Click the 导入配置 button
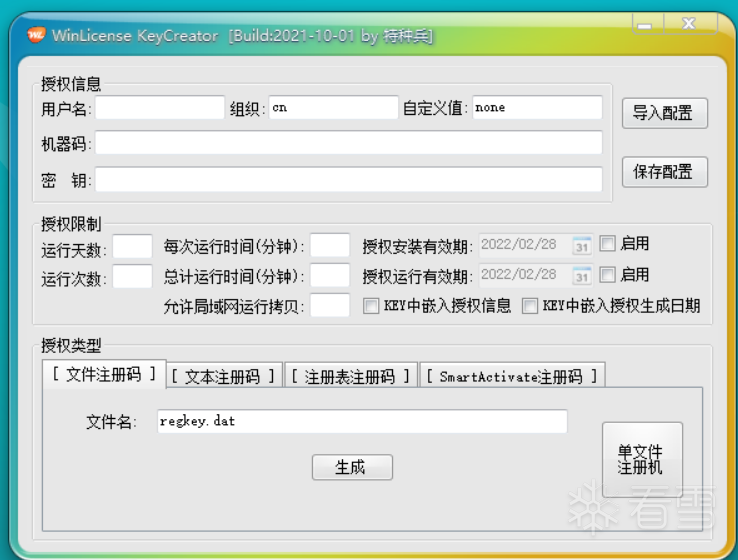The image size is (738, 560). 664,113
